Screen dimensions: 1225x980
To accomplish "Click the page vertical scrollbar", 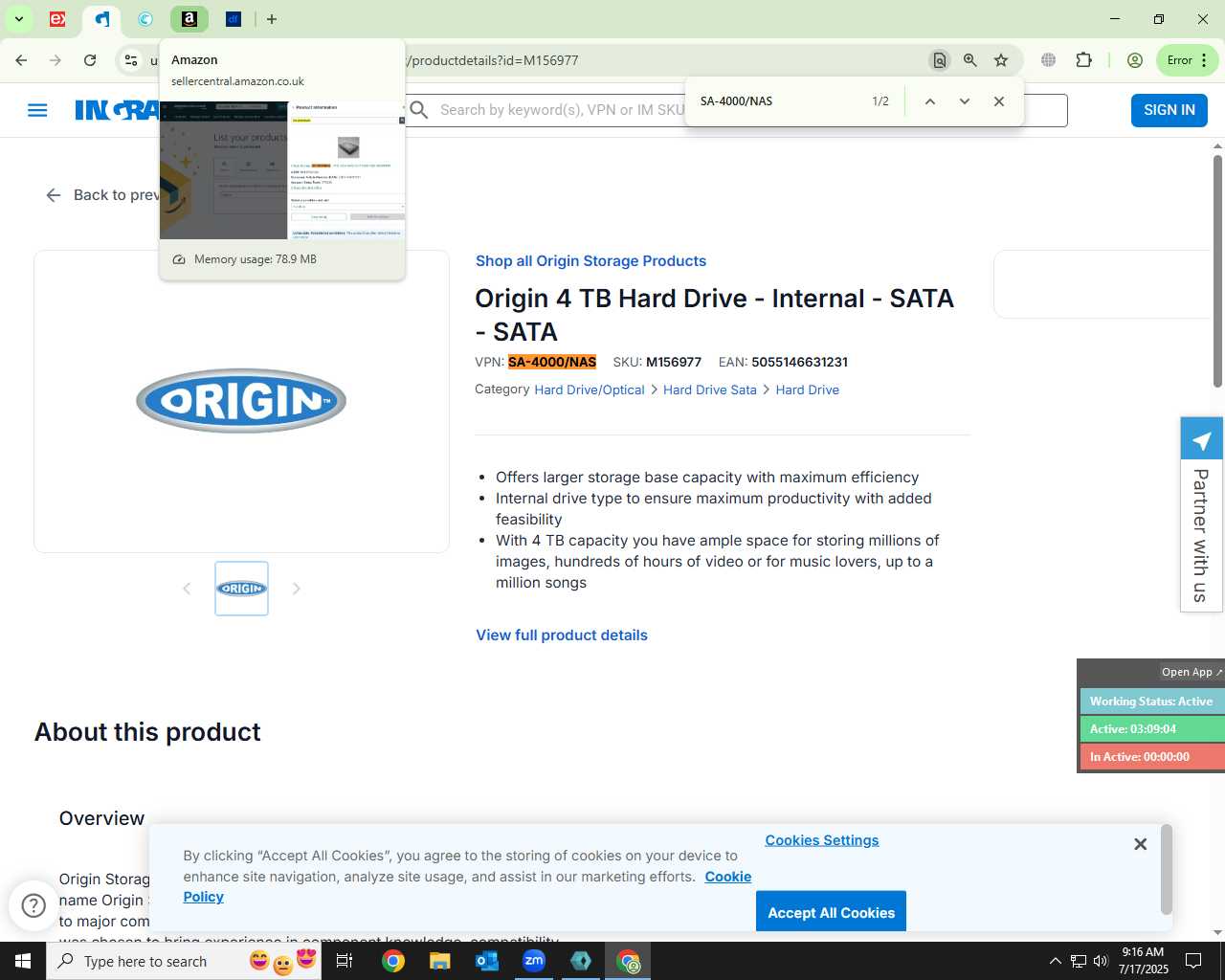I will pyautogui.click(x=1217, y=271).
